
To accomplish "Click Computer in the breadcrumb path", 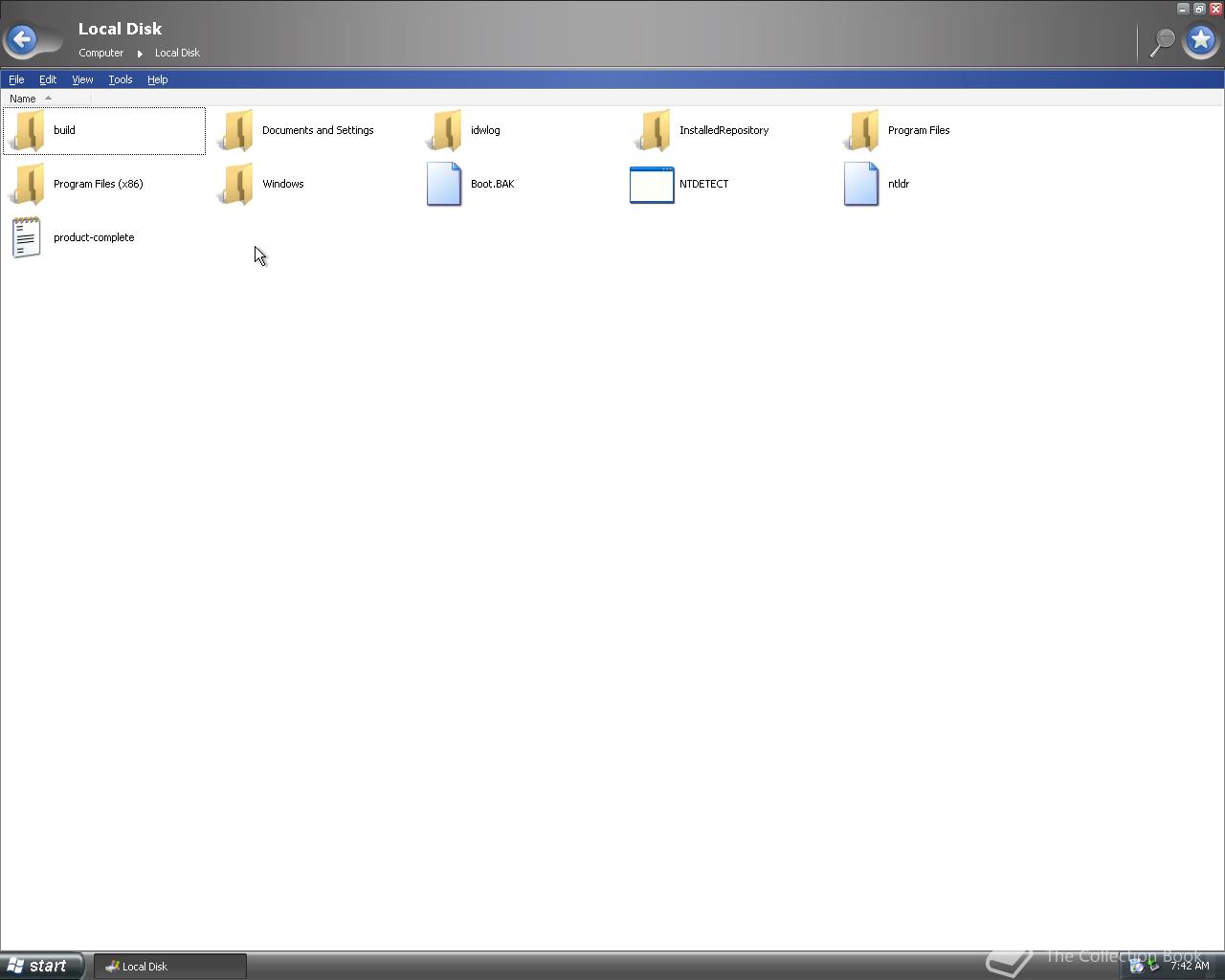I will [x=100, y=53].
